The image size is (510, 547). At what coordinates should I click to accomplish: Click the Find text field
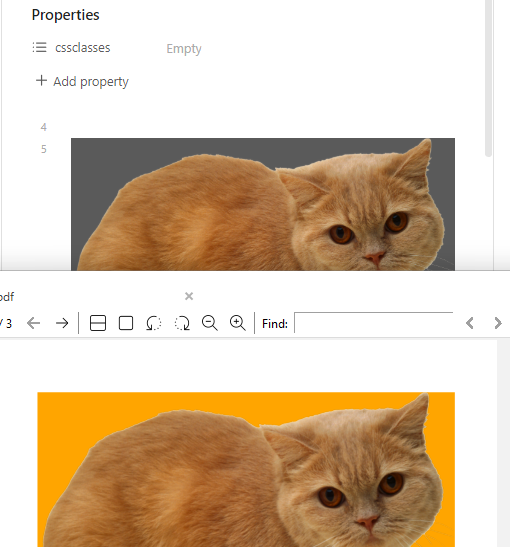point(374,323)
